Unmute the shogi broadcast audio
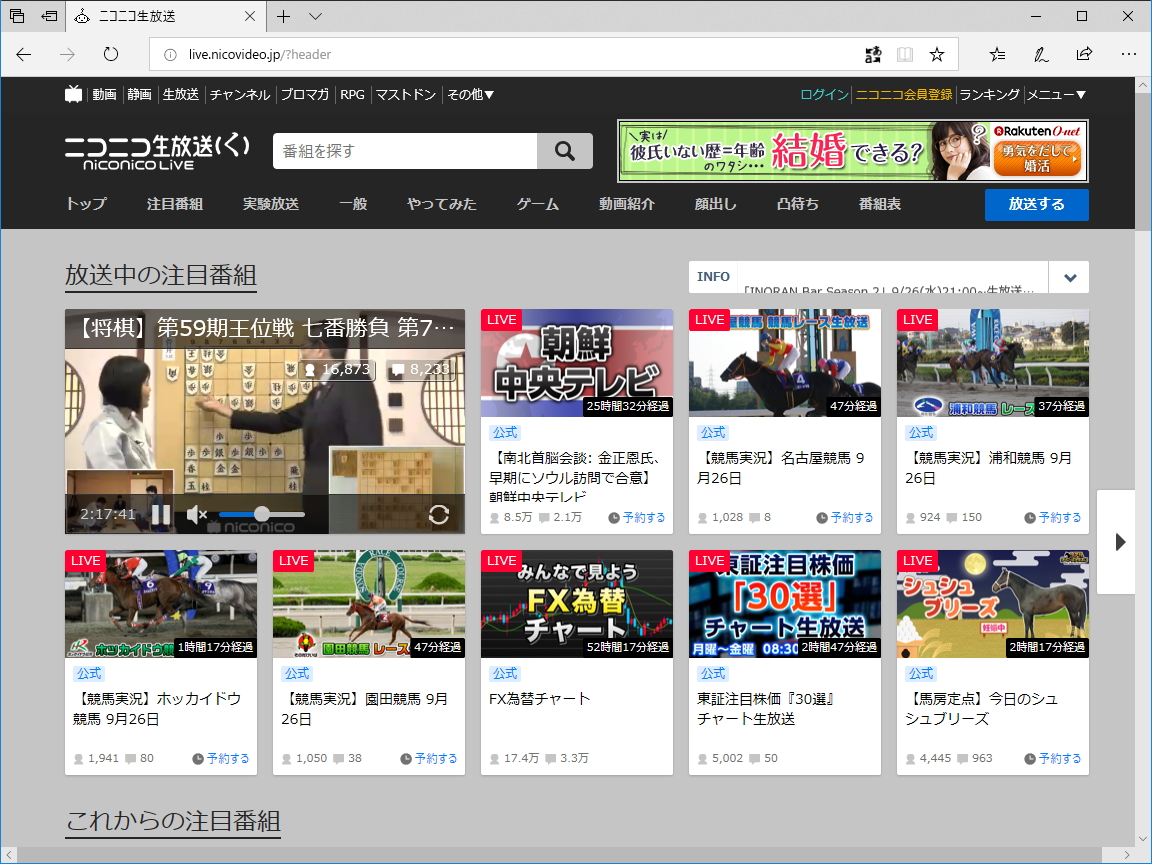1152x864 pixels. [196, 515]
